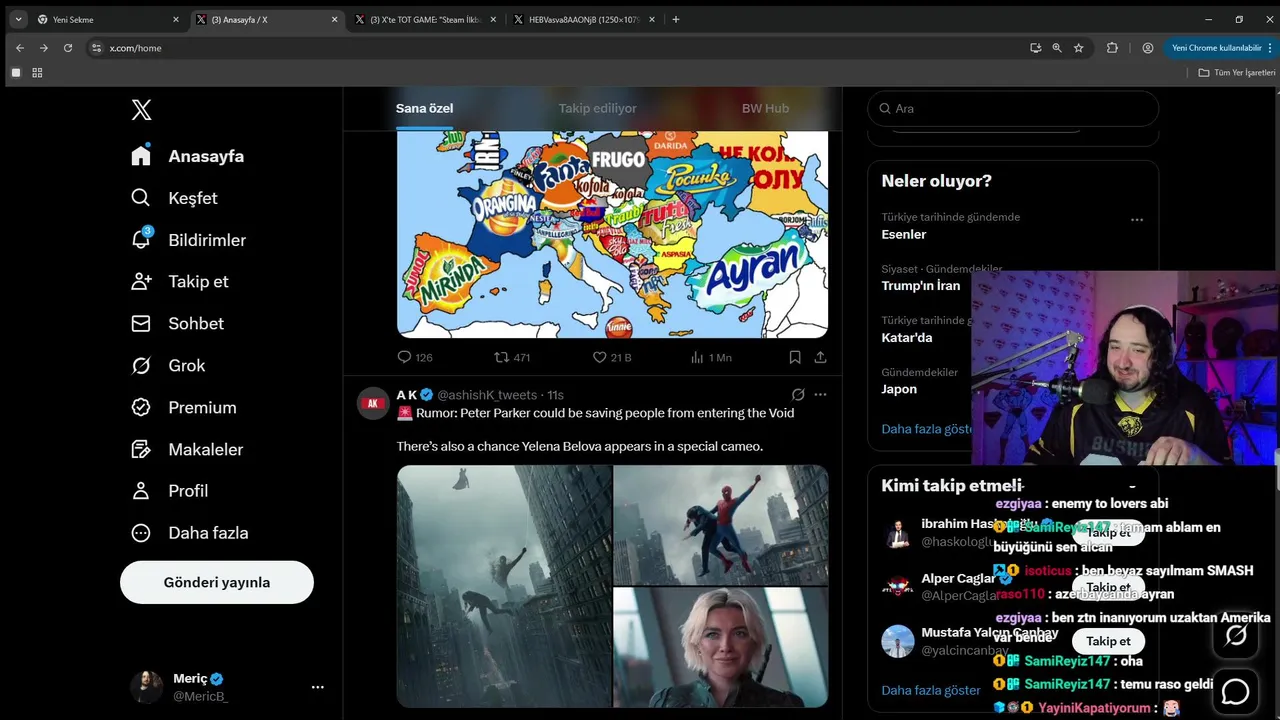This screenshot has height=720, width=1280.
Task: Switch to BW Hub tab
Action: click(x=765, y=108)
